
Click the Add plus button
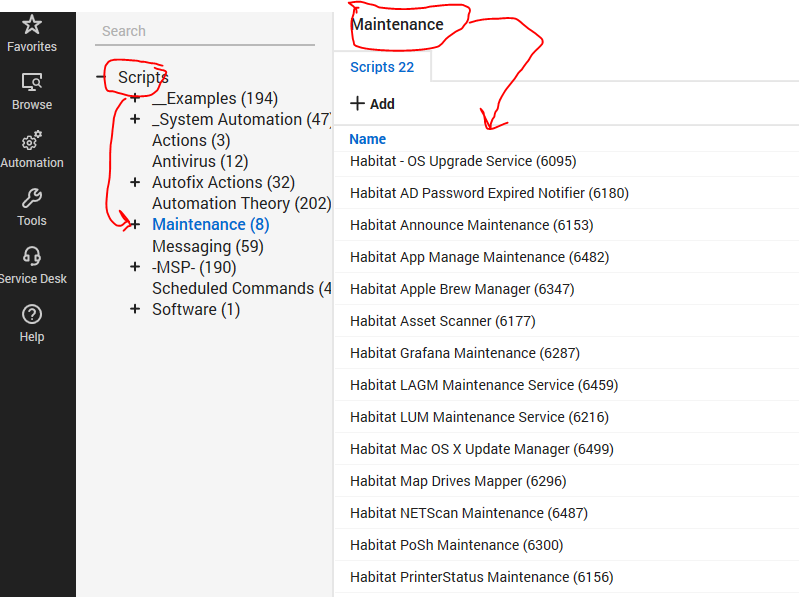[x=372, y=104]
